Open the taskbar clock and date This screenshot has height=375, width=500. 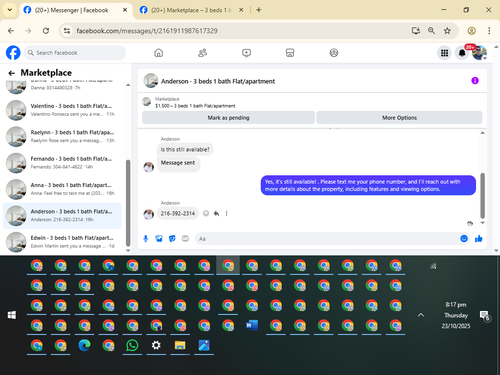456,315
